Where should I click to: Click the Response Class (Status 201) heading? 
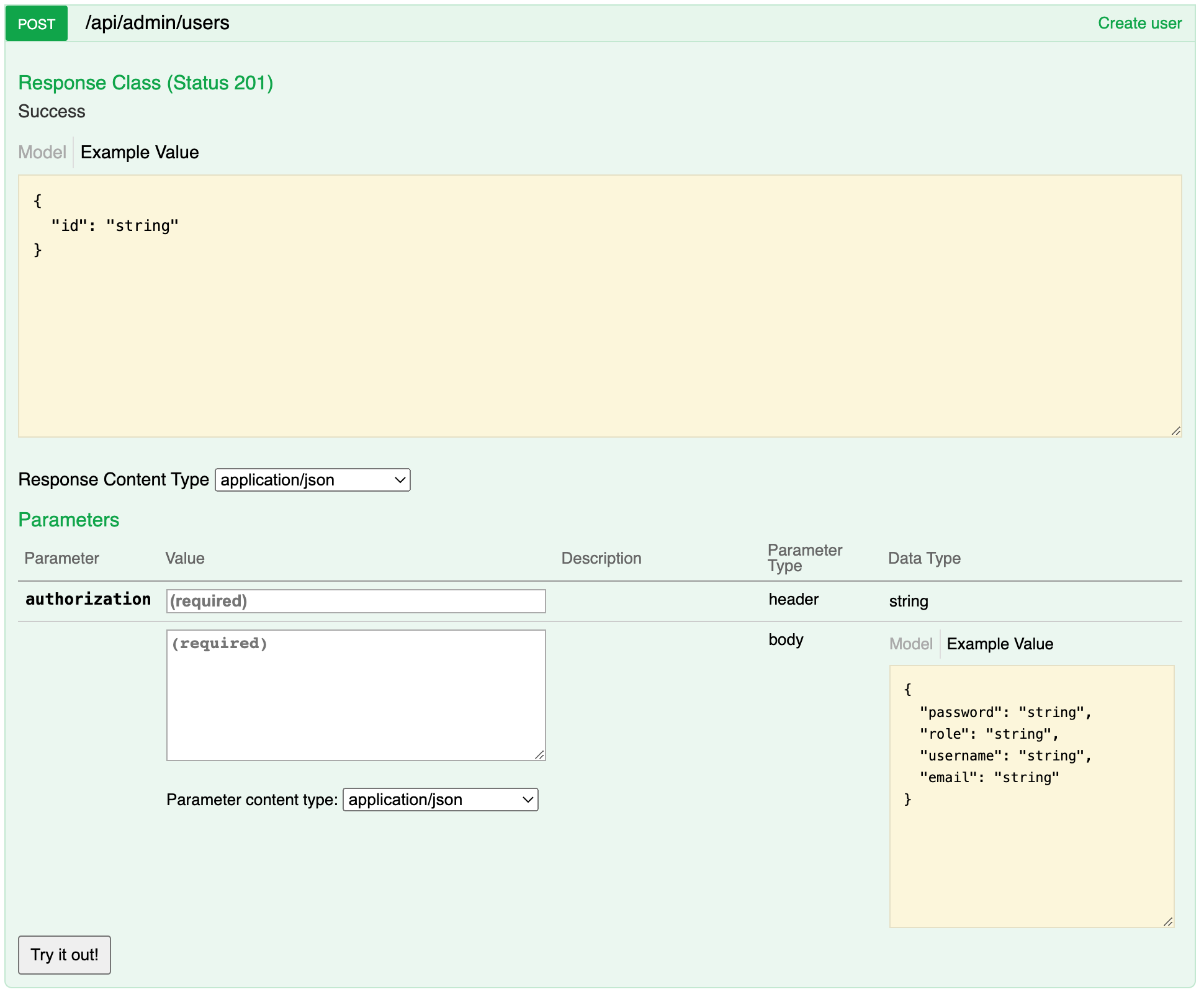pos(145,83)
